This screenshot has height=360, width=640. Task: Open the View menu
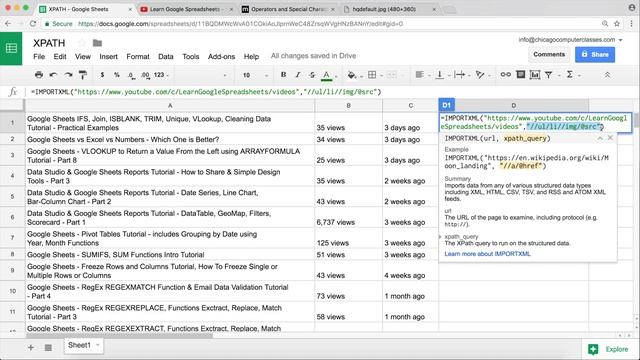pos(82,57)
